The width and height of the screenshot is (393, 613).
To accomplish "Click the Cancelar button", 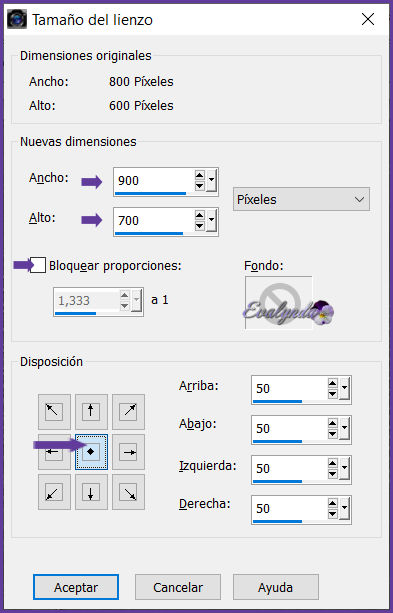I will tap(178, 587).
